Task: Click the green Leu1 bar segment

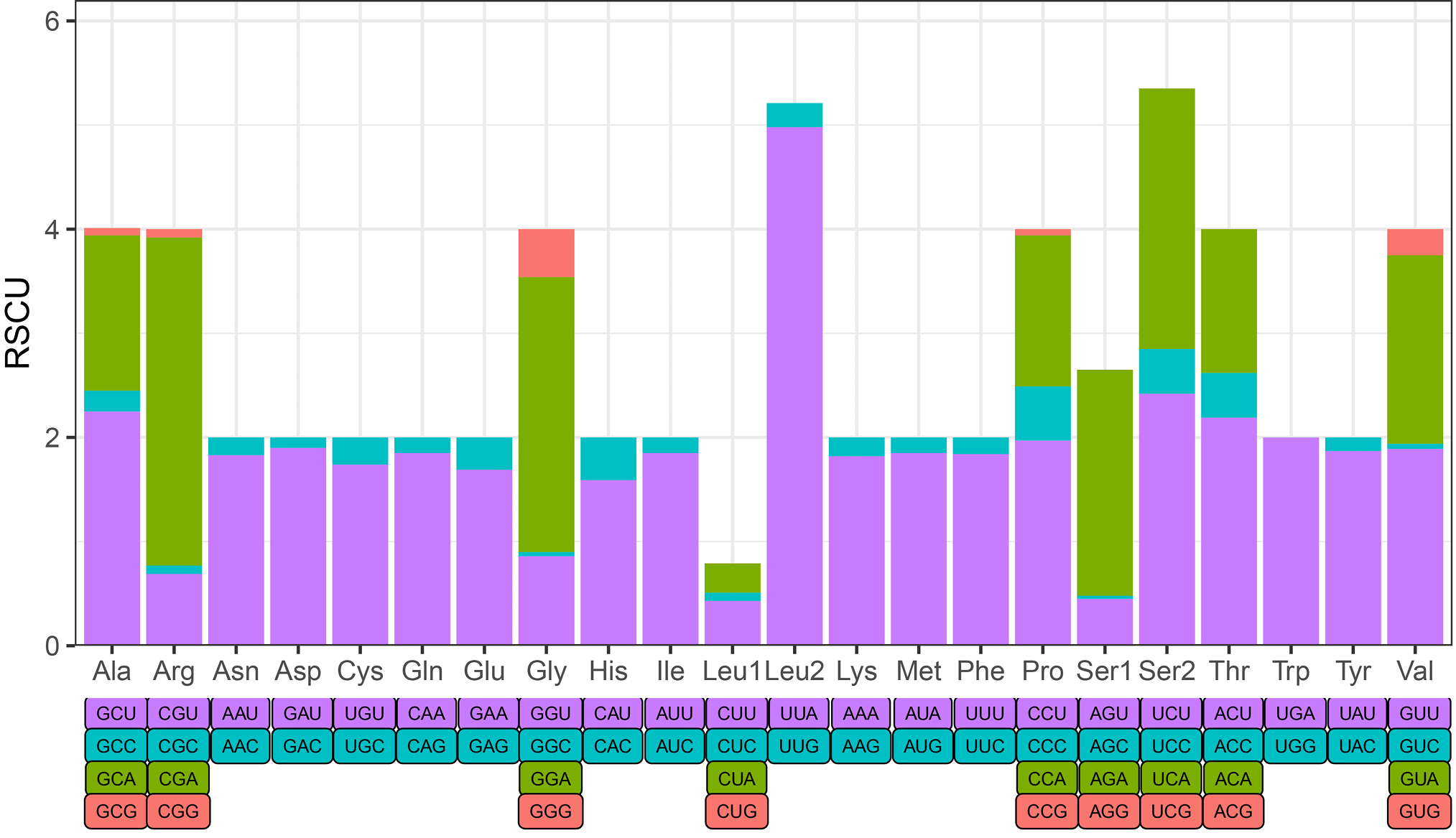Action: [733, 578]
